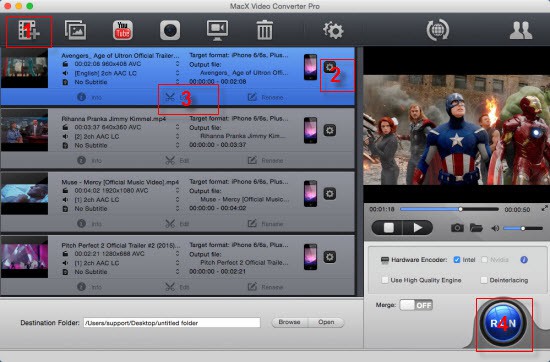Toggle the Merge switch on
Screen dimensions: 550x362
tap(416, 305)
